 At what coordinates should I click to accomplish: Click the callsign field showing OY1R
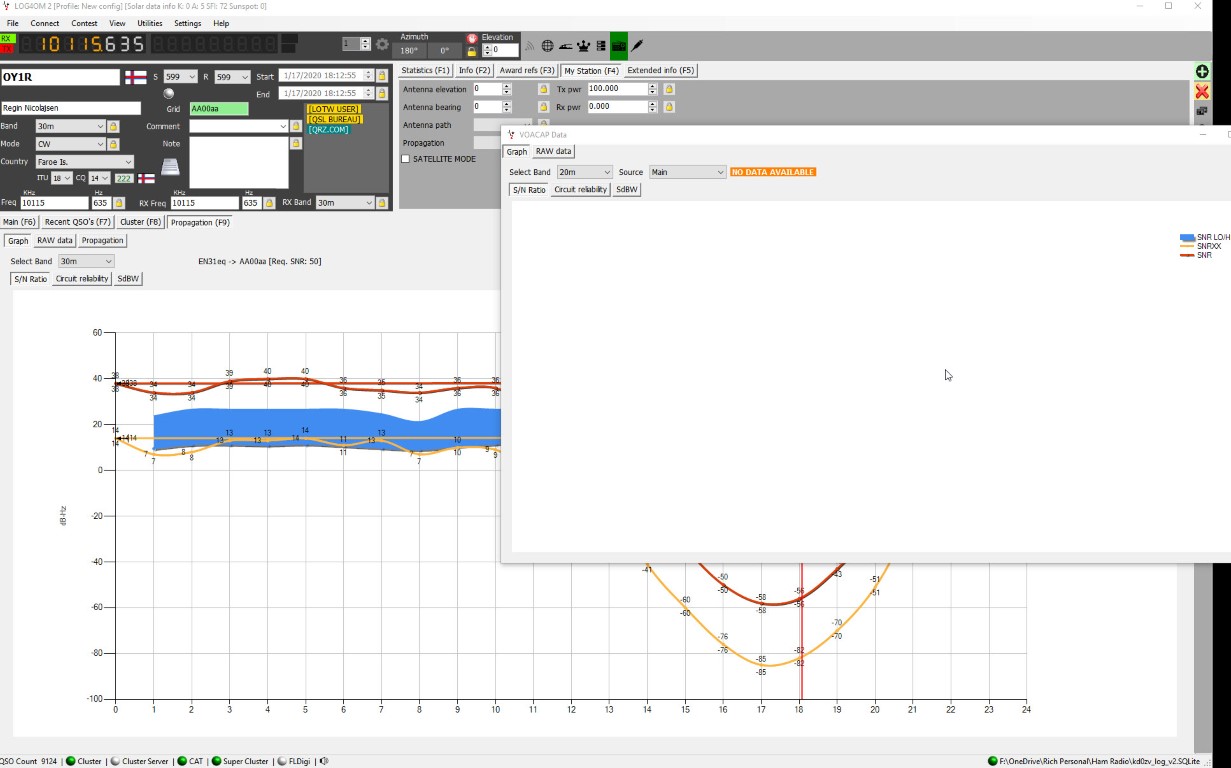[x=60, y=77]
